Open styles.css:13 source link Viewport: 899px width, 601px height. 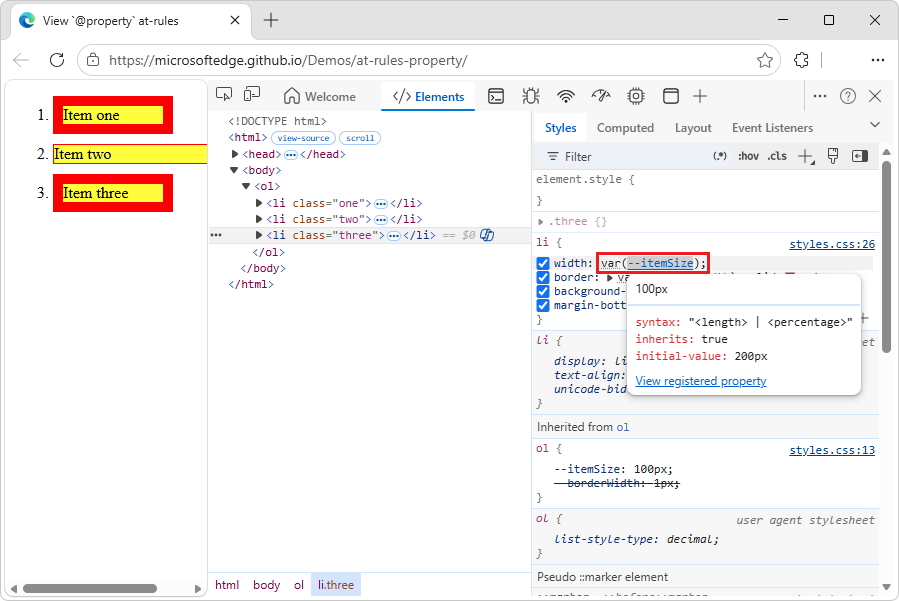click(832, 450)
